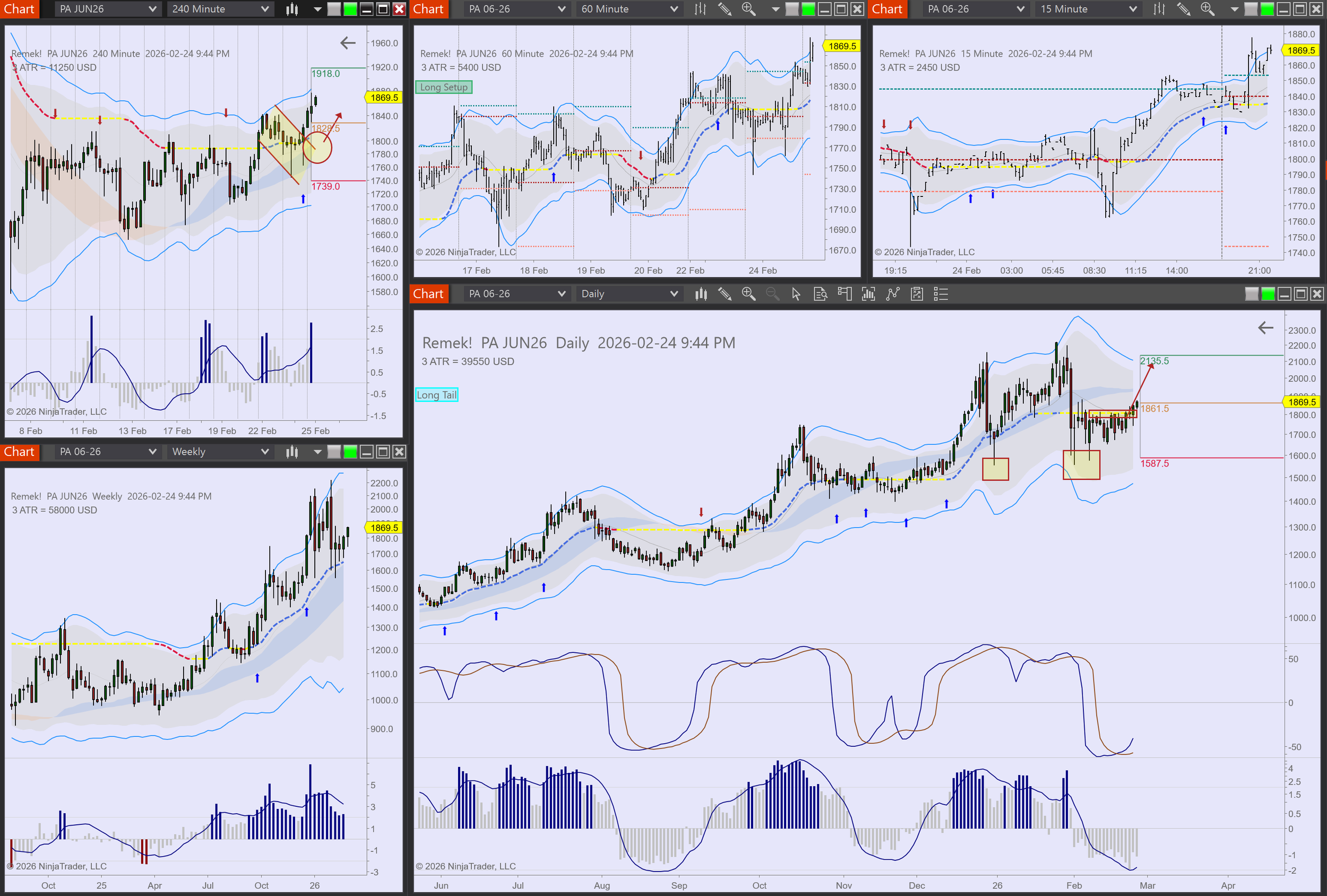Click the Chart tab of Weekly window
This screenshot has height=896, width=1327.
point(20,452)
